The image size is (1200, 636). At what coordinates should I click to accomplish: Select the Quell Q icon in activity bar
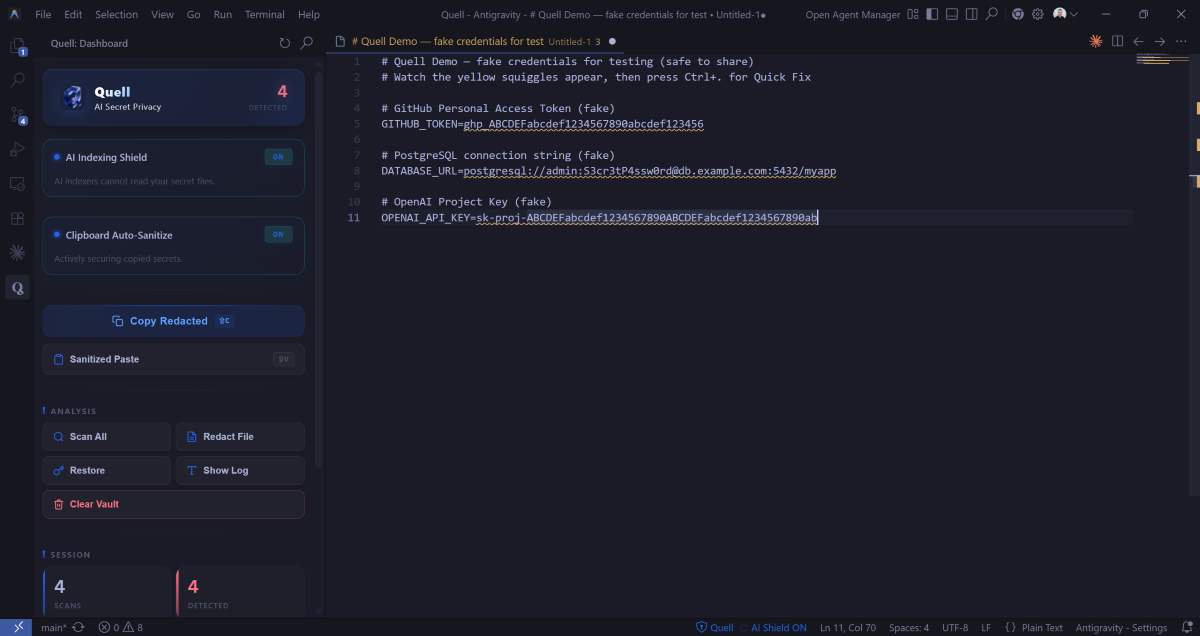[17, 288]
